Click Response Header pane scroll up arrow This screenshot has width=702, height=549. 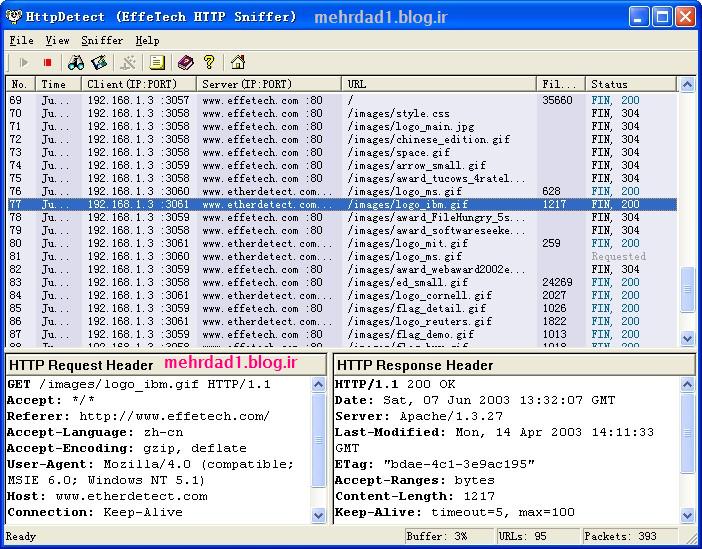687,385
